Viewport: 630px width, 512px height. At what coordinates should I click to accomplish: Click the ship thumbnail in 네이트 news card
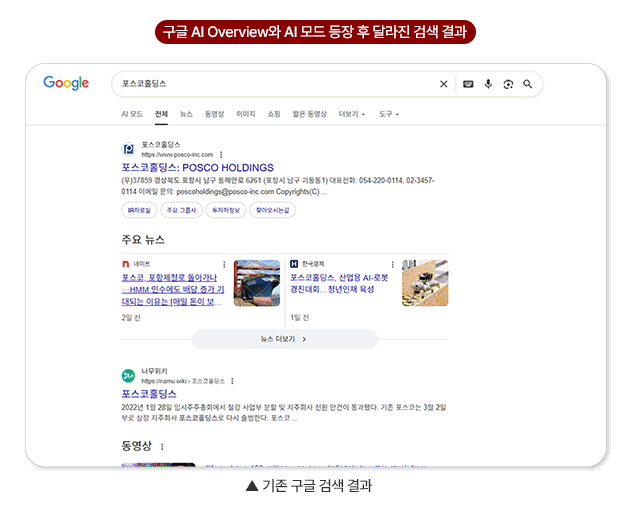click(257, 283)
